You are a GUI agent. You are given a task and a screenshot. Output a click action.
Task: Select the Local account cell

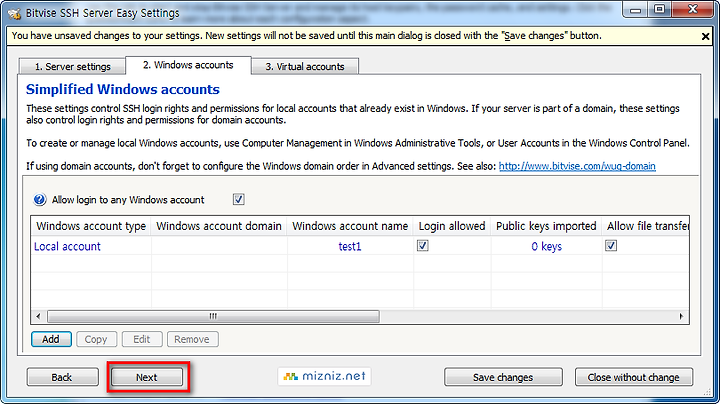[91, 247]
